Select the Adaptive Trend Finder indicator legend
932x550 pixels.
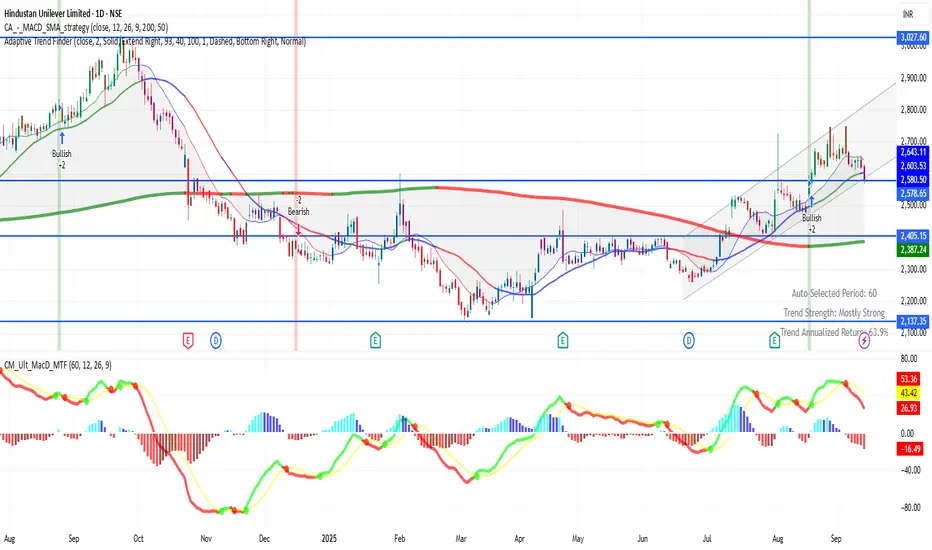click(155, 42)
